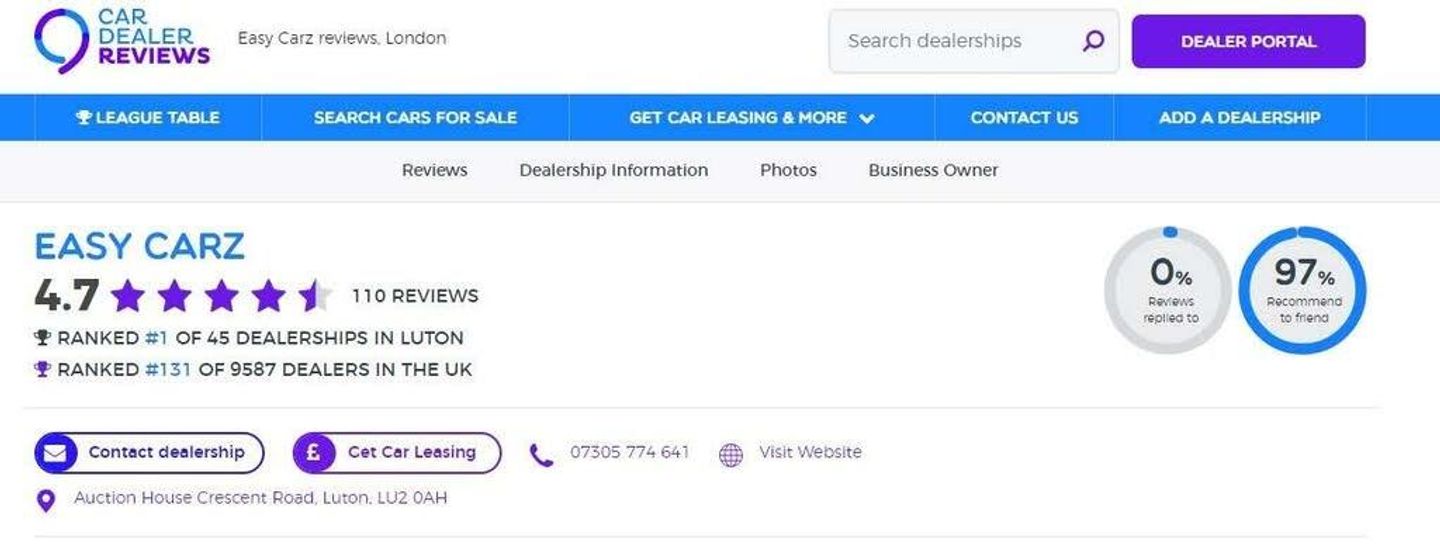Click the map pin address icon
The image size is (1440, 555).
46,500
